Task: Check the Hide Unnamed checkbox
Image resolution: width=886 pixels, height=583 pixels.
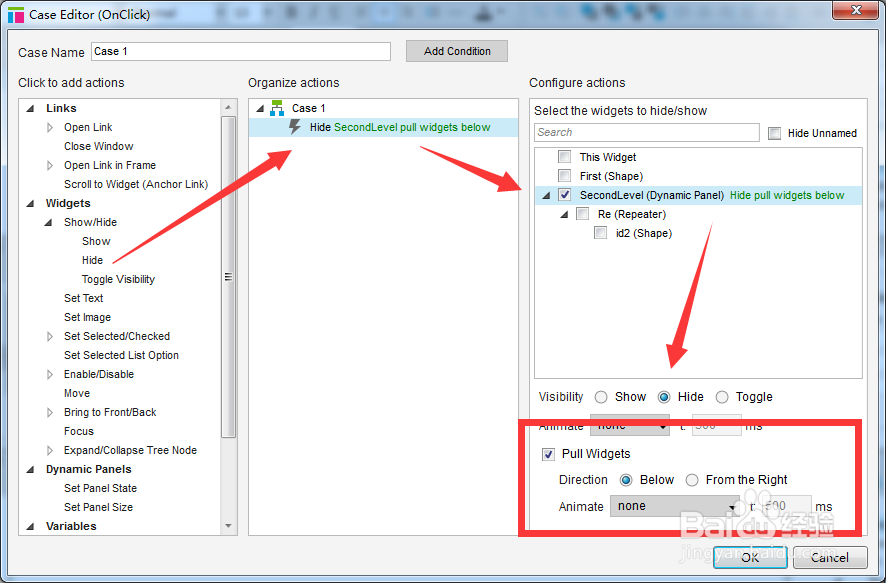Action: [774, 133]
